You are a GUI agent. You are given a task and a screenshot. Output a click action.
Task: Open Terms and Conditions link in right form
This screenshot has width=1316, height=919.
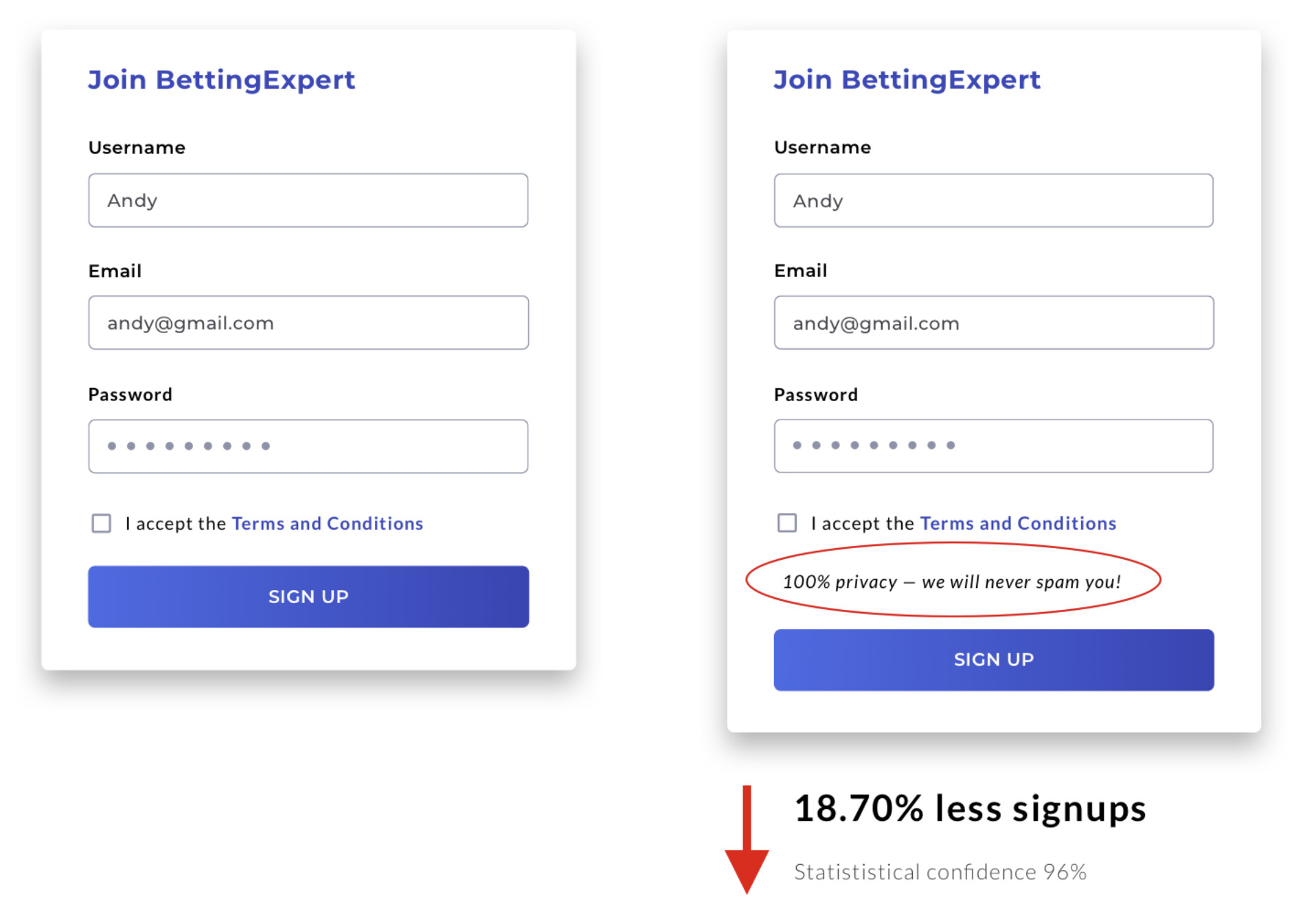pyautogui.click(x=1017, y=523)
